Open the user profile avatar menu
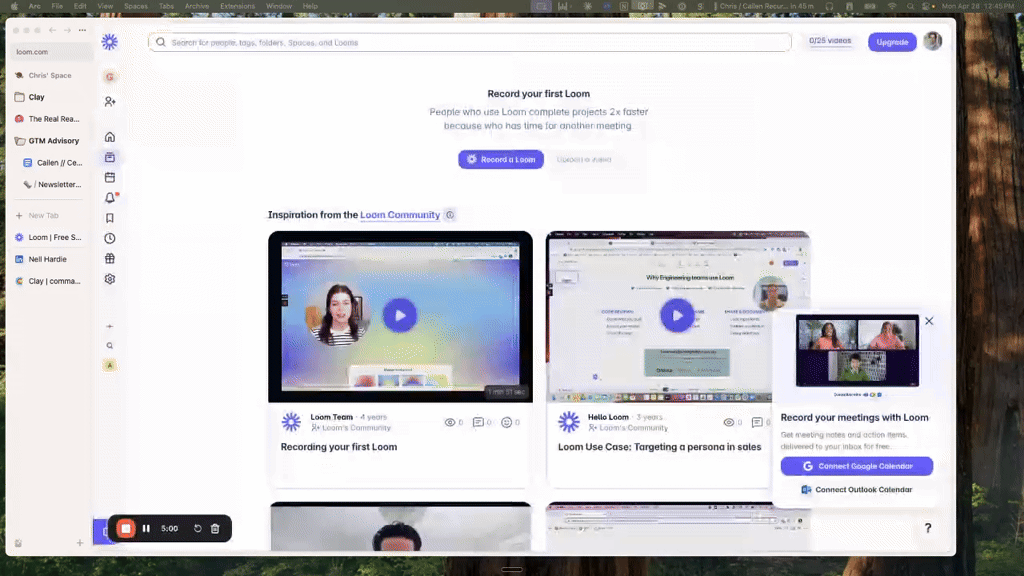Viewport: 1024px width, 576px height. point(932,42)
